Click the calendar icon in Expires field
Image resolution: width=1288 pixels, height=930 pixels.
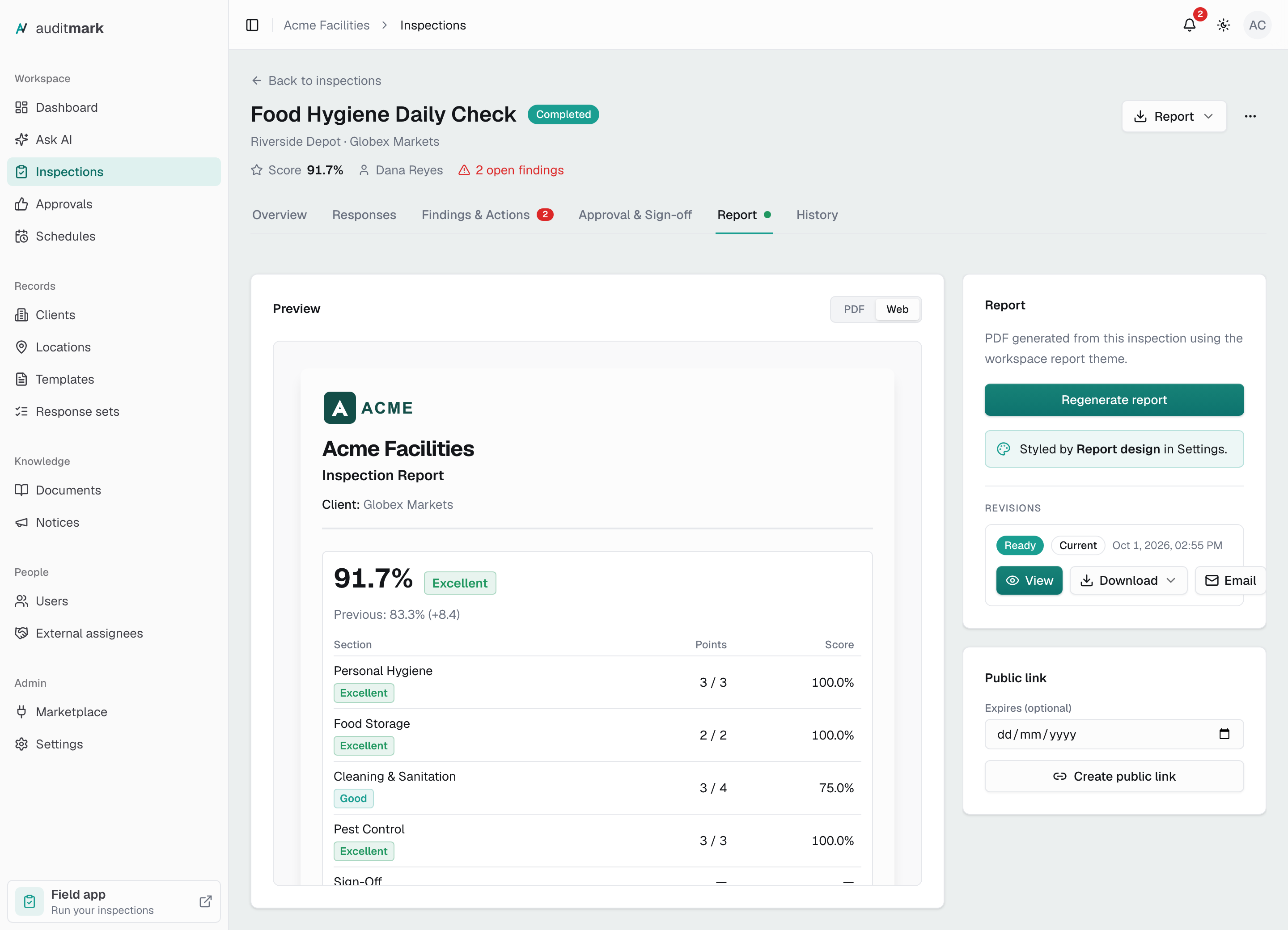1224,734
